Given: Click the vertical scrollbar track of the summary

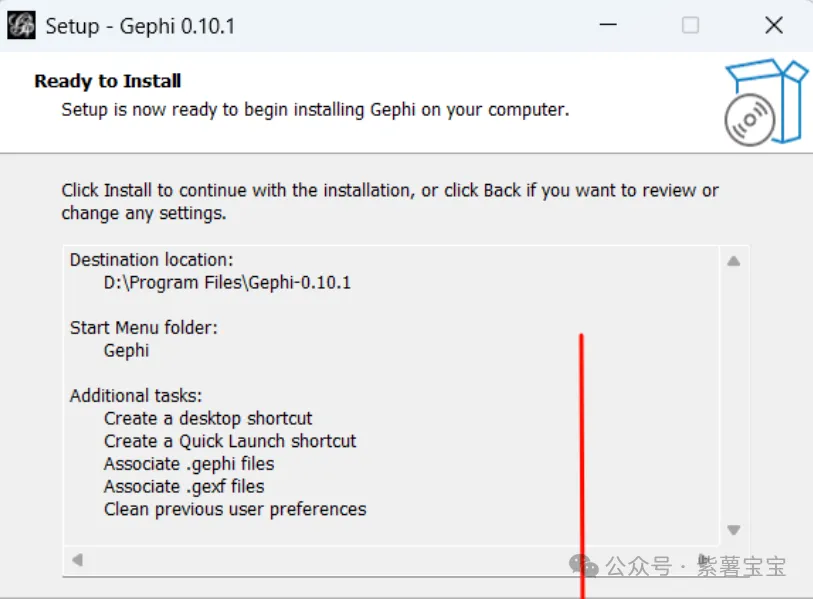Looking at the screenshot, I should (x=733, y=395).
